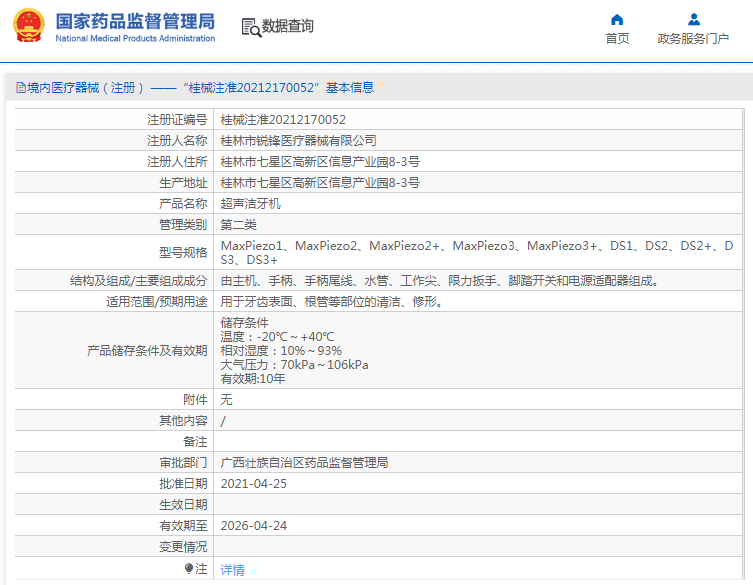Click 国家药品监督管理局 title
This screenshot has height=585, width=753.
tap(135, 22)
